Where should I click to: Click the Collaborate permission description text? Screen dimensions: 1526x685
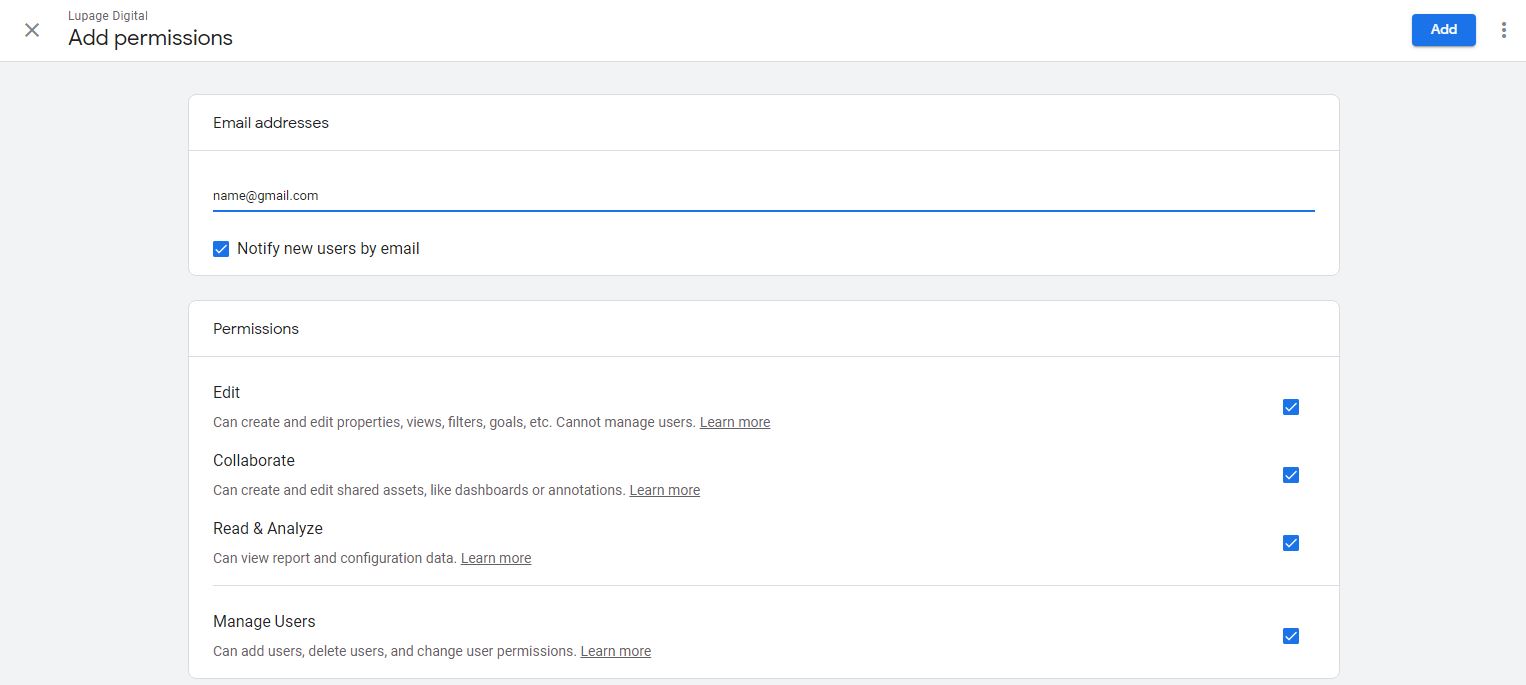click(x=420, y=490)
